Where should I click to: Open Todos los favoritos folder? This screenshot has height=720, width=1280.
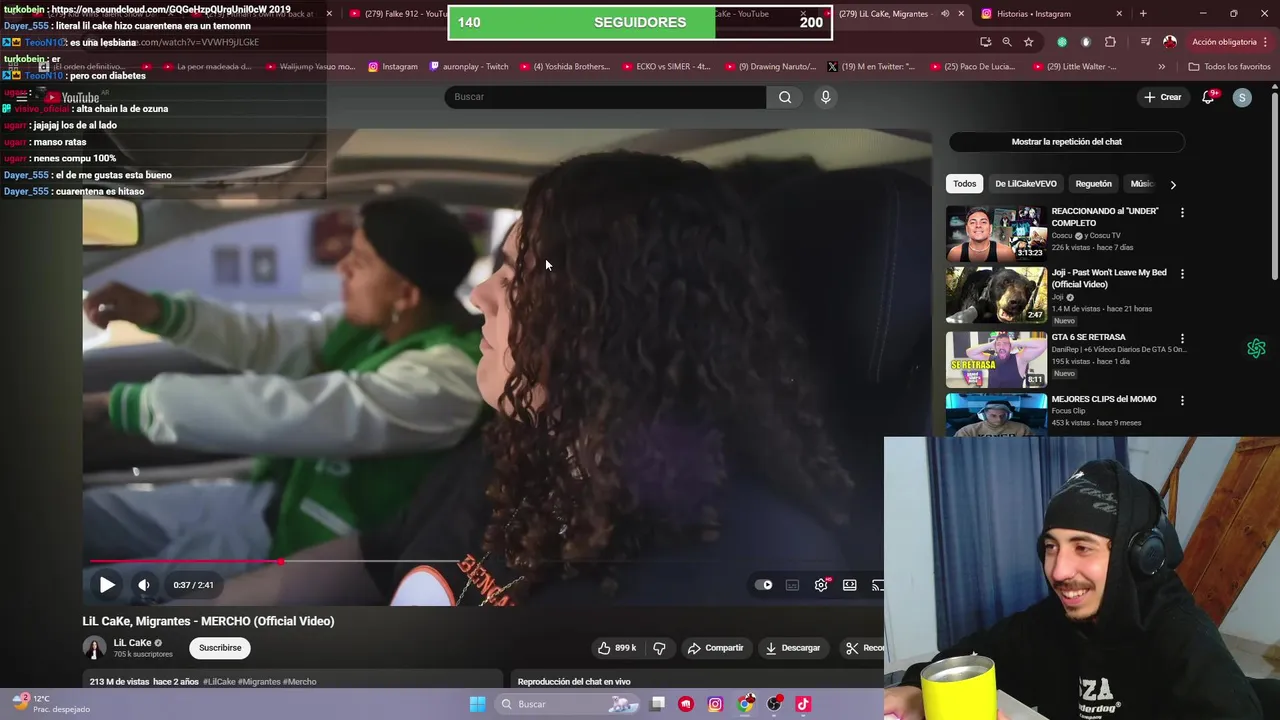coord(1229,67)
